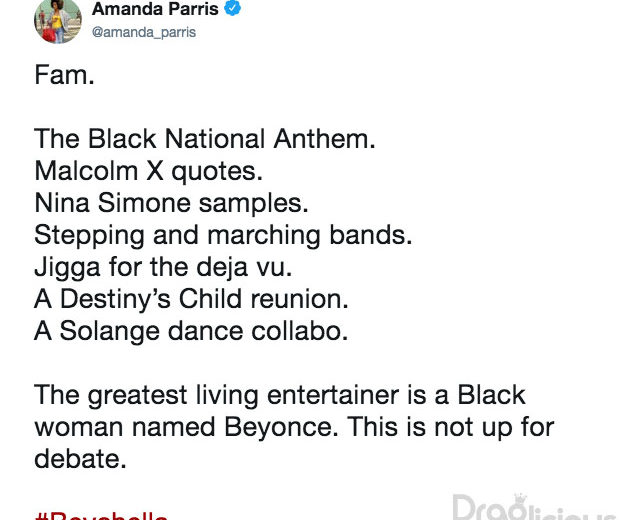Click the word Simone in tweet

pyautogui.click(x=144, y=203)
